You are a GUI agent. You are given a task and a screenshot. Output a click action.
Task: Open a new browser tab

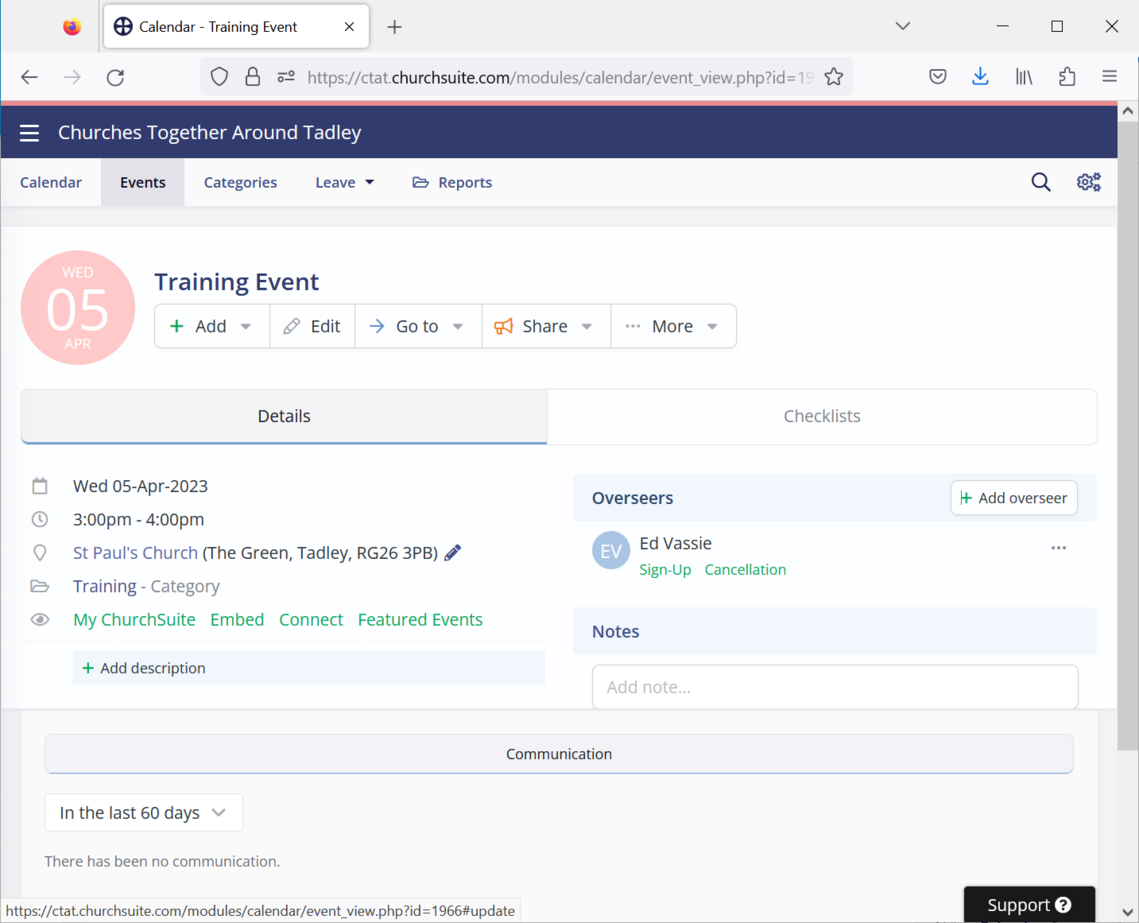pos(394,27)
